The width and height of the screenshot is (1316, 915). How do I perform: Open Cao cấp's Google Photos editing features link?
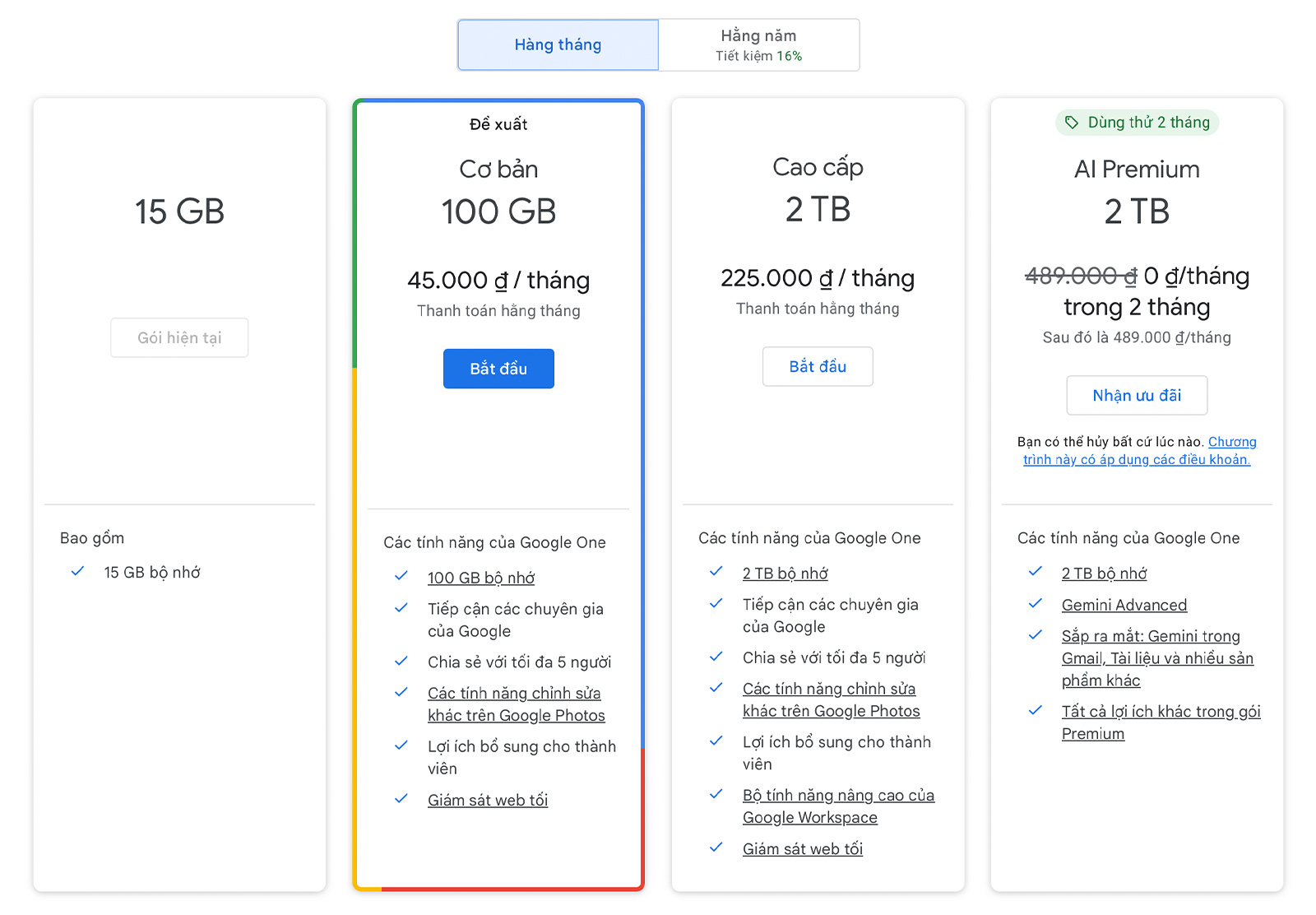click(831, 699)
